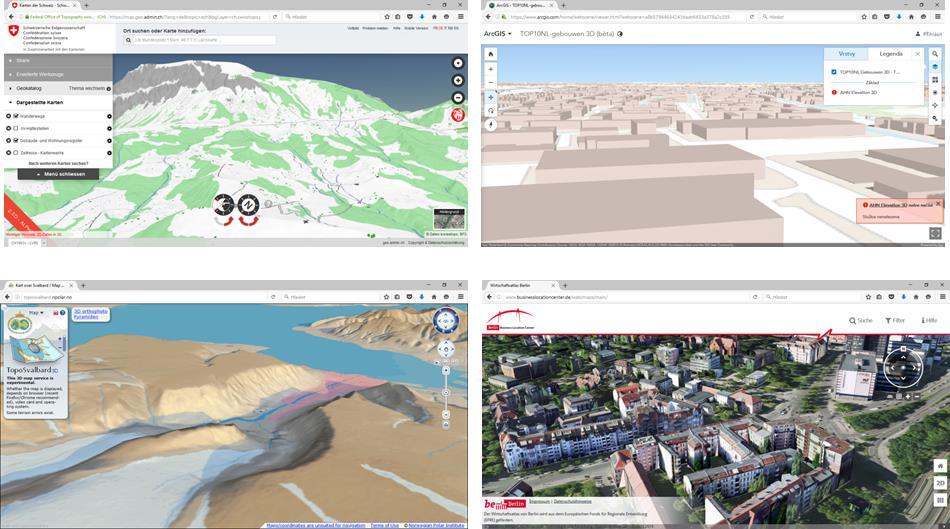The image size is (950, 529).
Task: Open Hintergrund background map thumbnail
Action: click(449, 219)
